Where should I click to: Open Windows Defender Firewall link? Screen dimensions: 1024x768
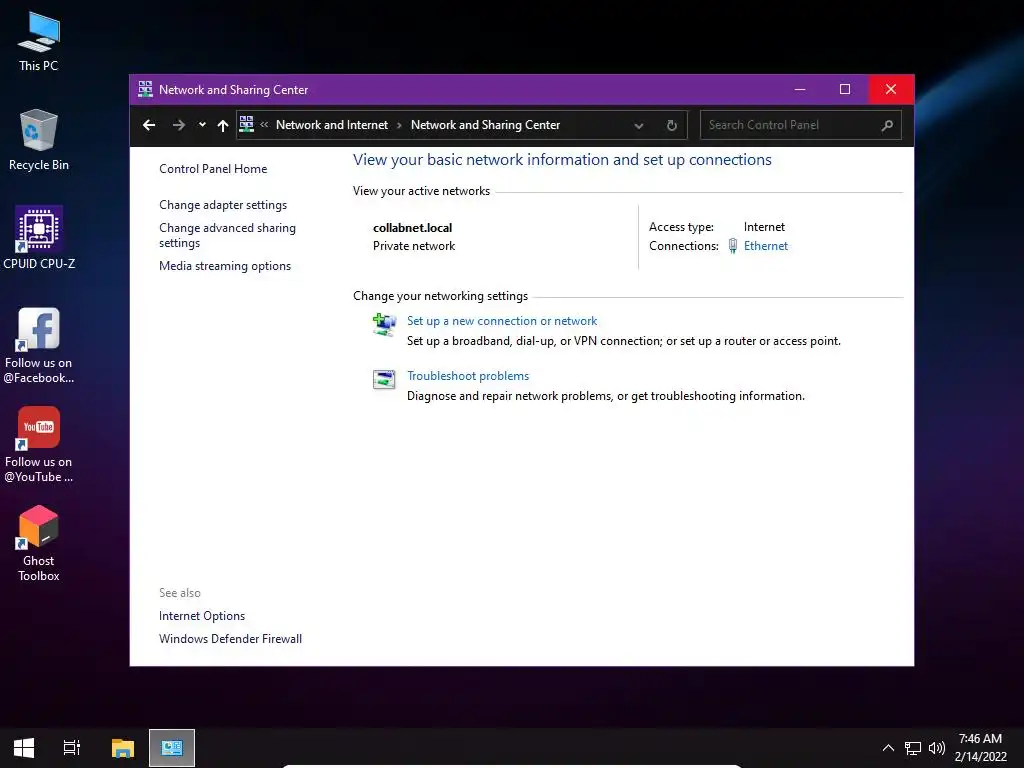click(230, 639)
